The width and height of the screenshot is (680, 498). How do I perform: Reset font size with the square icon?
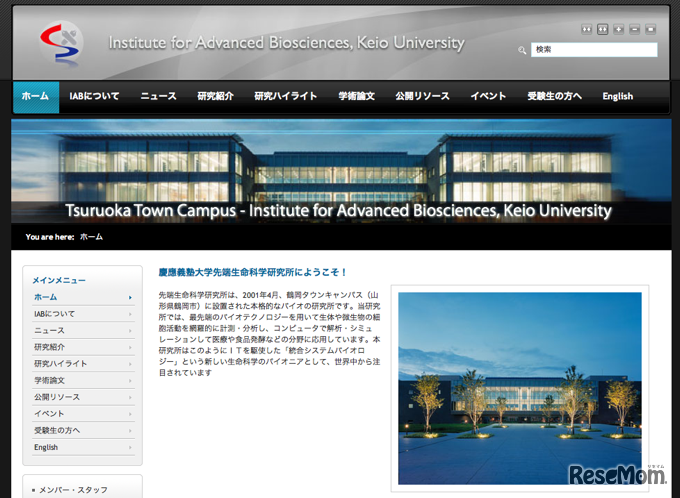[651, 29]
